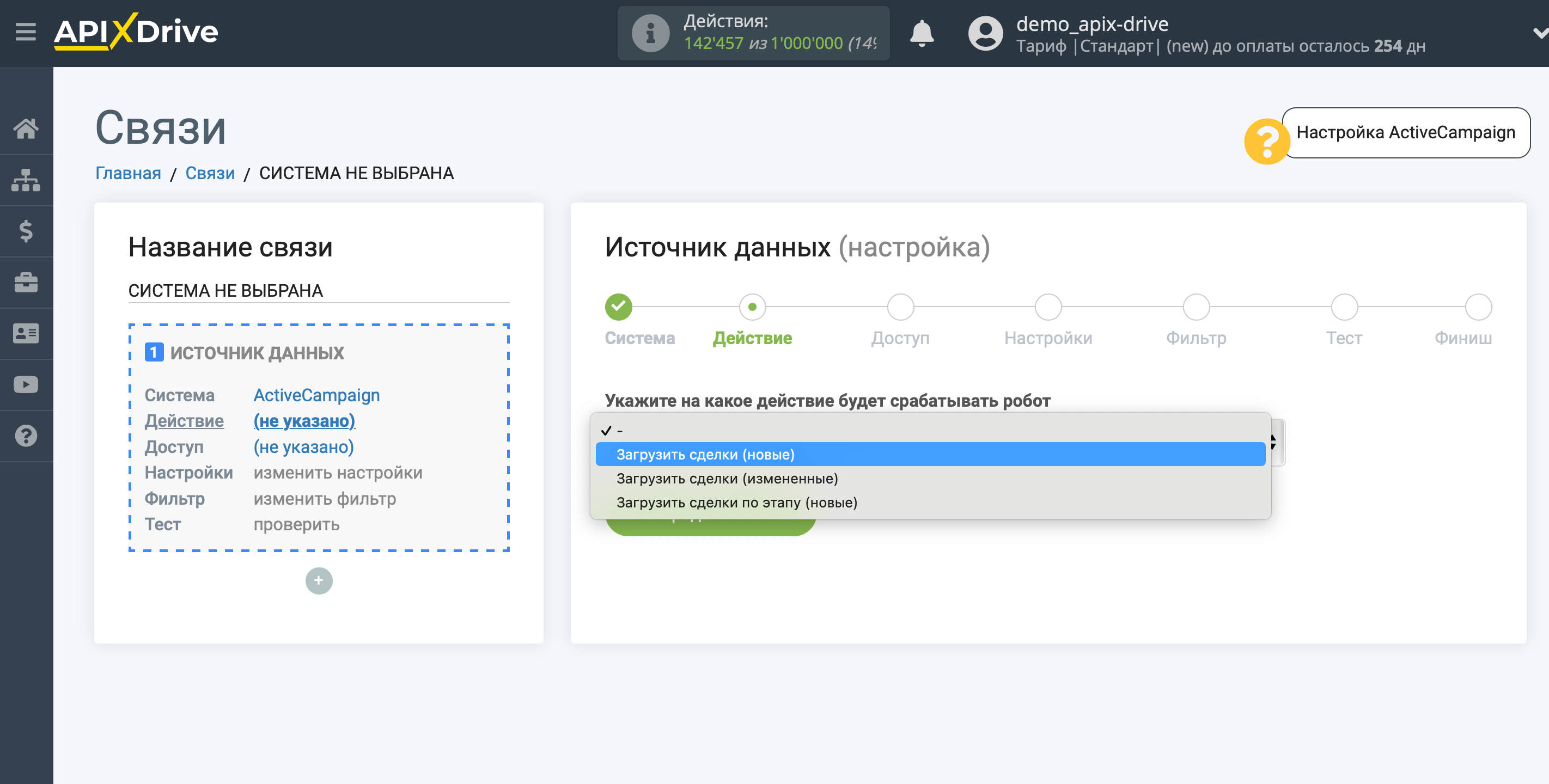The height and width of the screenshot is (784, 1549).
Task: Open the YouTube video icon in sidebar
Action: tap(26, 384)
